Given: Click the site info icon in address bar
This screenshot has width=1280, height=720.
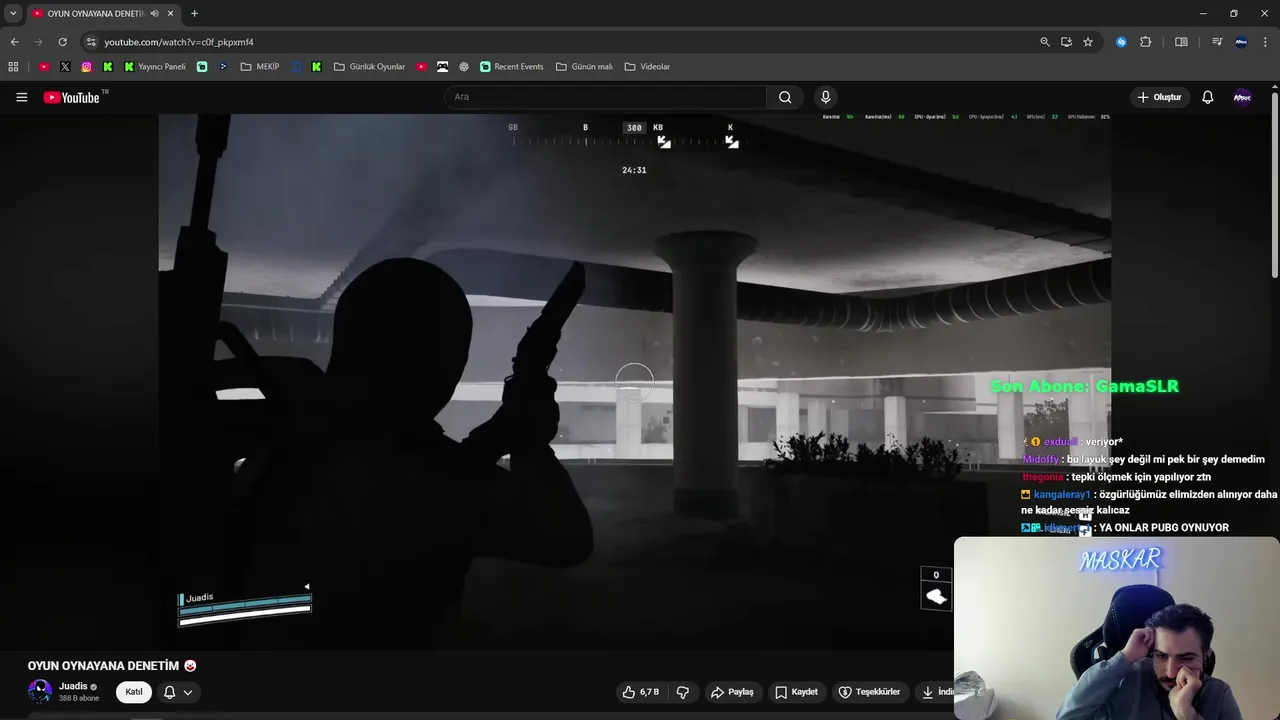Looking at the screenshot, I should 91,42.
